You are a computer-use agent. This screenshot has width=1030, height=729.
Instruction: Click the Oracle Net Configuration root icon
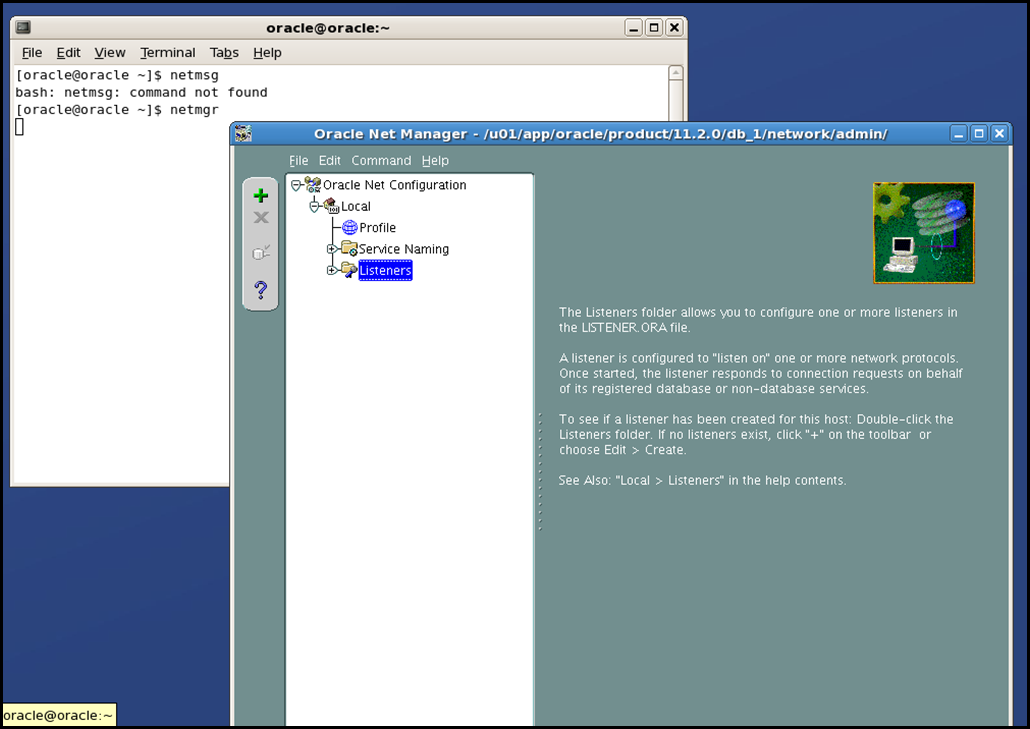pyautogui.click(x=313, y=185)
